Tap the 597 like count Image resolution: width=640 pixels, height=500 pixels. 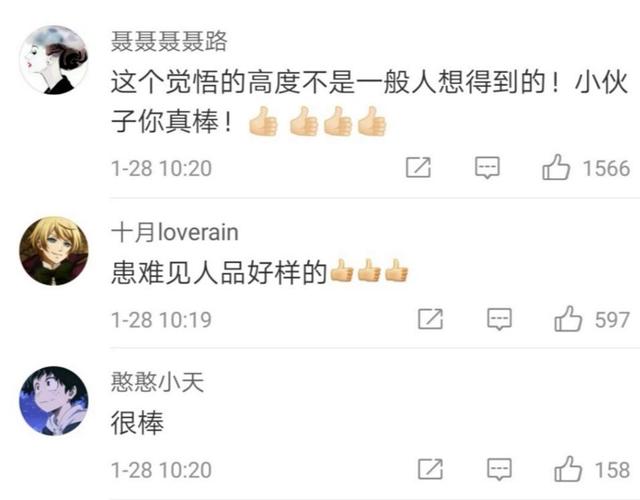click(612, 320)
